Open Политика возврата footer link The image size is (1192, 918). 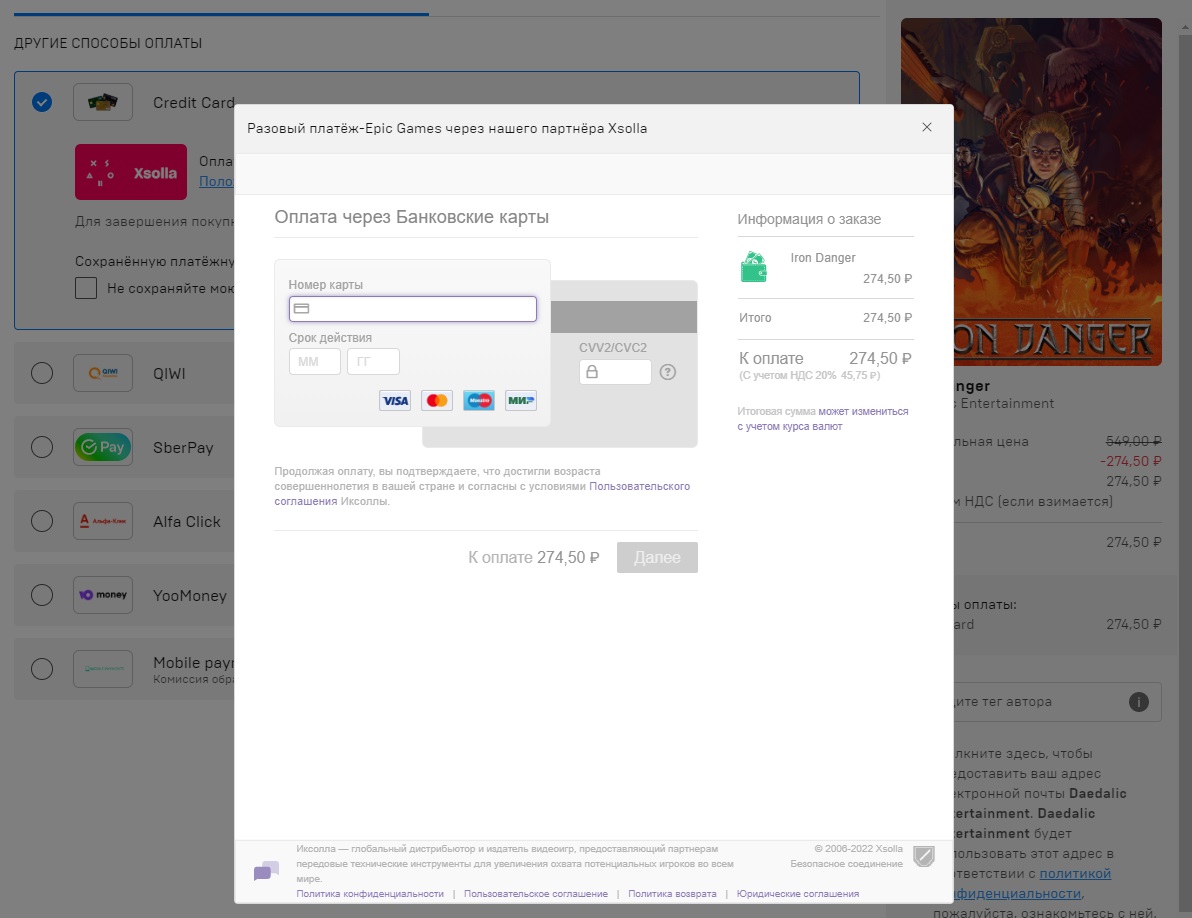pos(672,894)
